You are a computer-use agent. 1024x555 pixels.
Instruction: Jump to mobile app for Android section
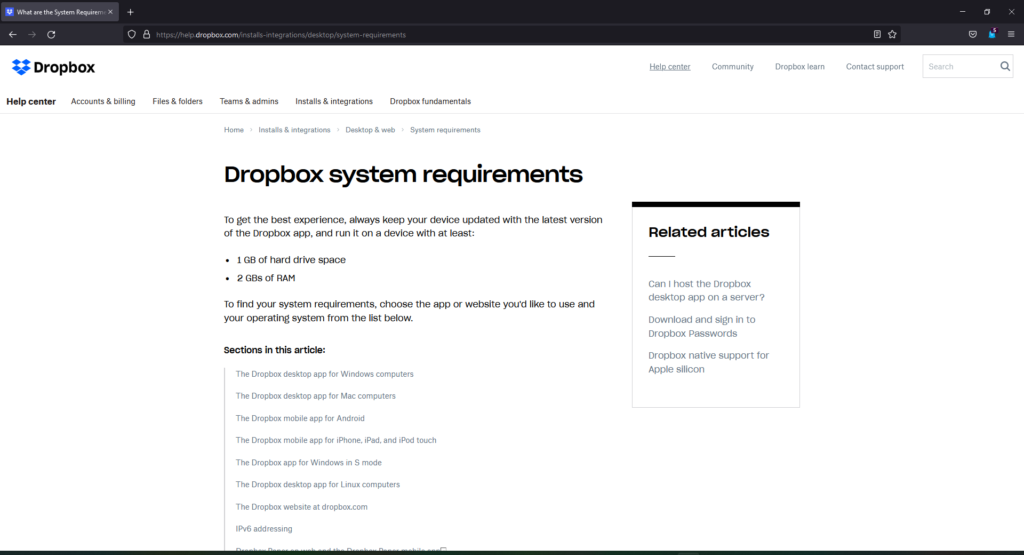pos(300,418)
